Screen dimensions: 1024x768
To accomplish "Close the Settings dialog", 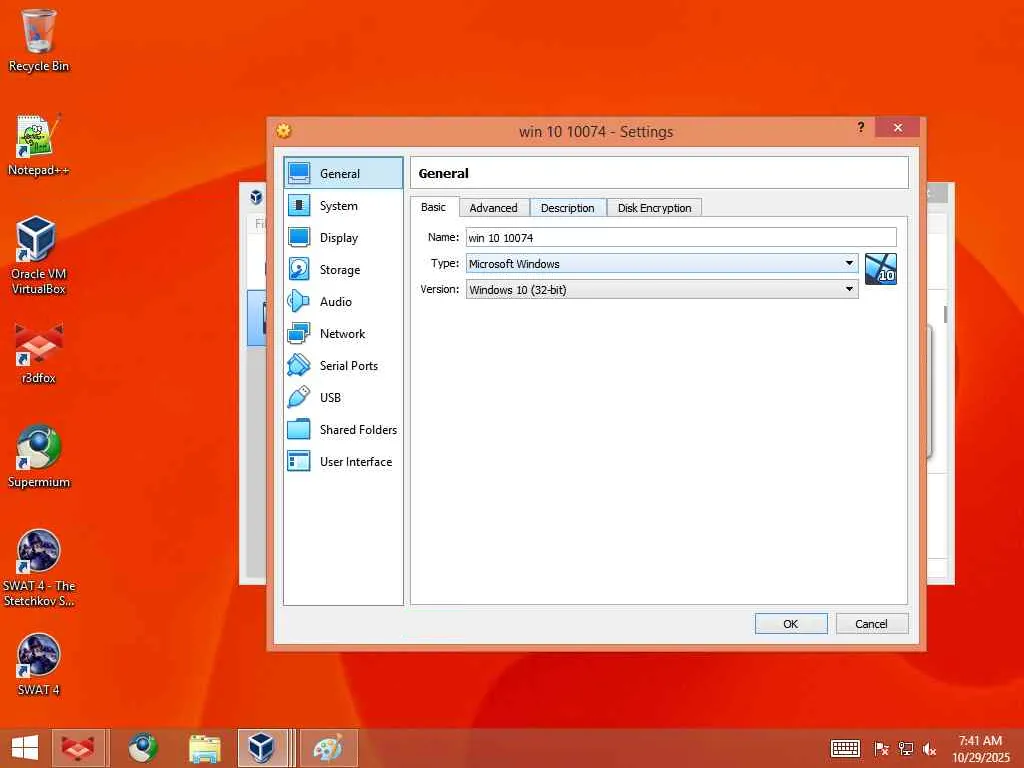I will coord(897,127).
